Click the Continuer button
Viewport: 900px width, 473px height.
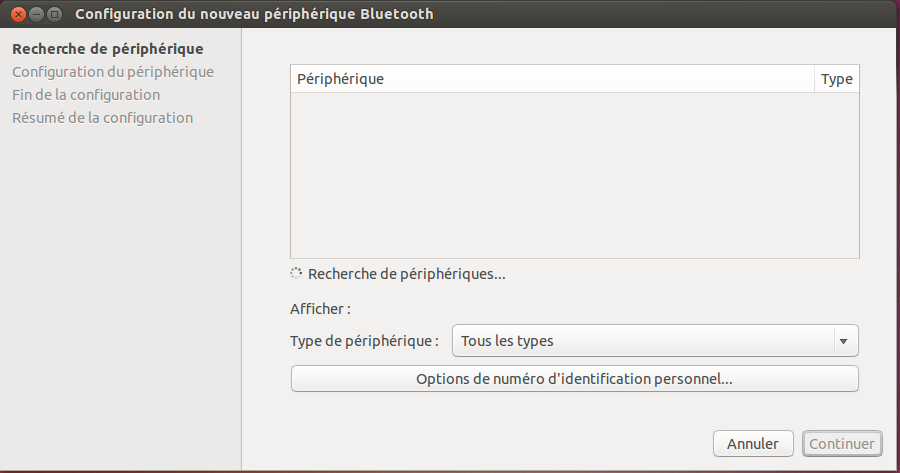(x=842, y=443)
